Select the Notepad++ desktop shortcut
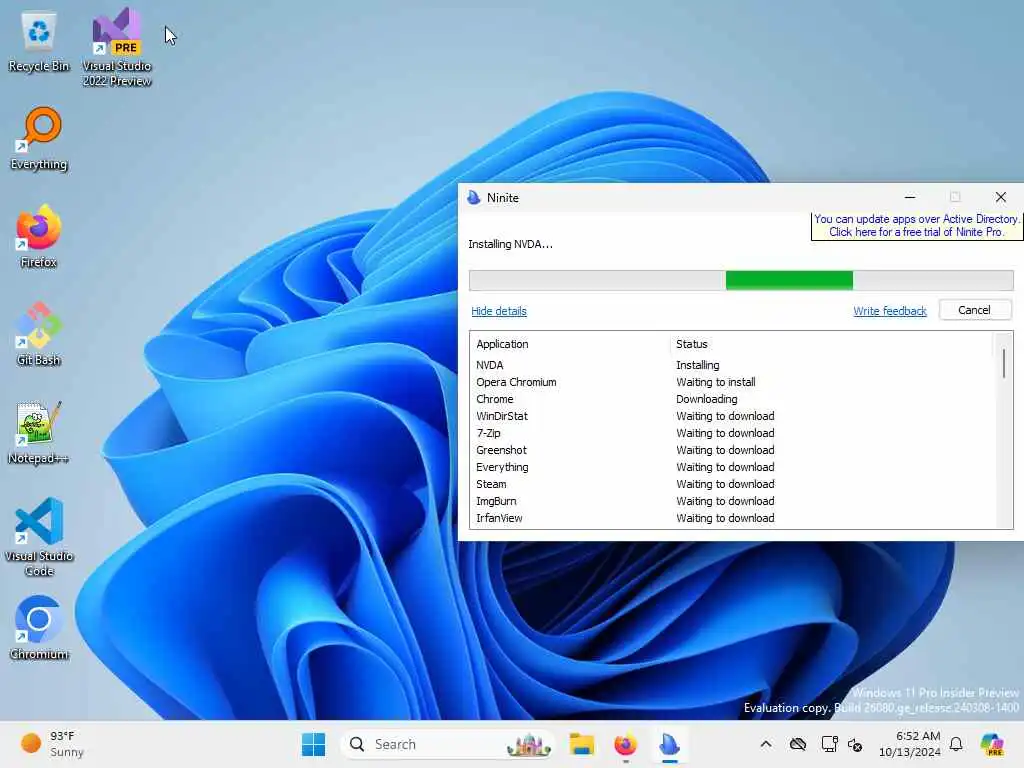This screenshot has width=1024, height=768. (x=39, y=432)
